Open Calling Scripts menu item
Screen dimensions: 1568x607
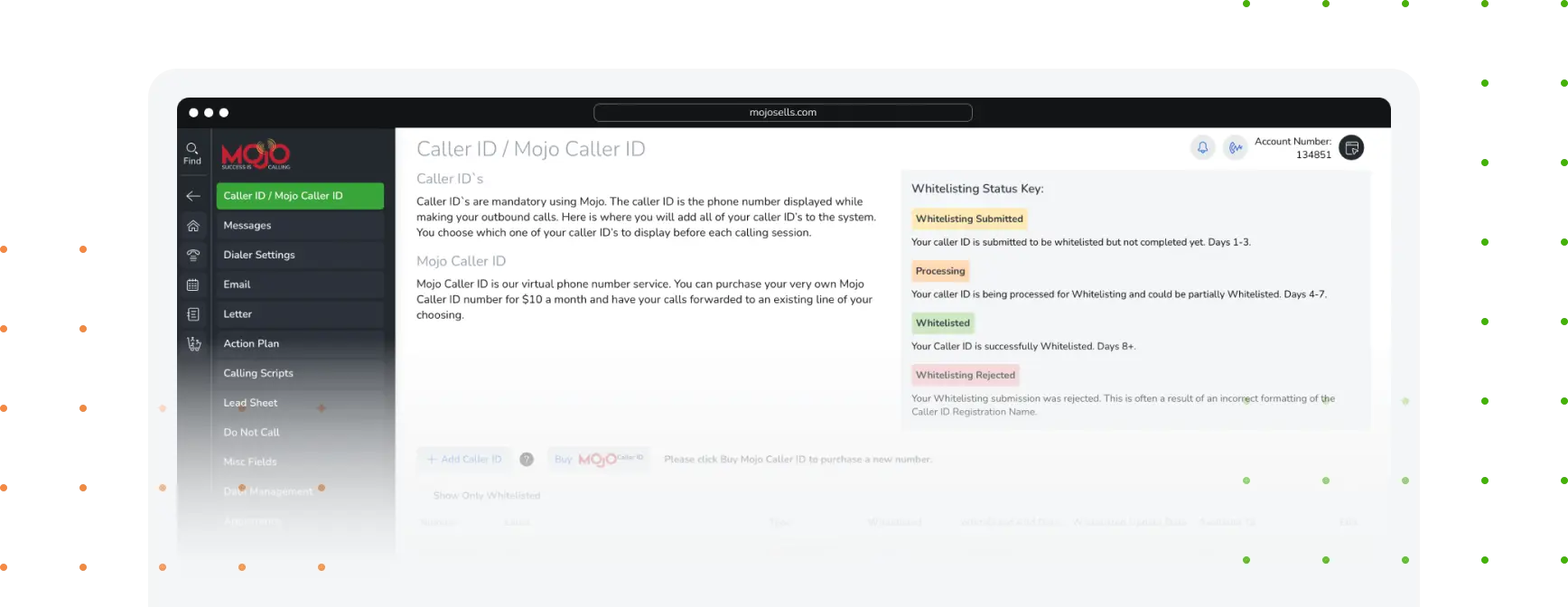(x=300, y=373)
